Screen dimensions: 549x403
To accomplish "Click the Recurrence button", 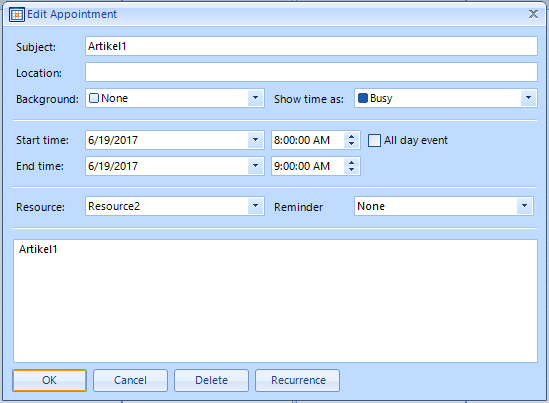I will click(298, 380).
